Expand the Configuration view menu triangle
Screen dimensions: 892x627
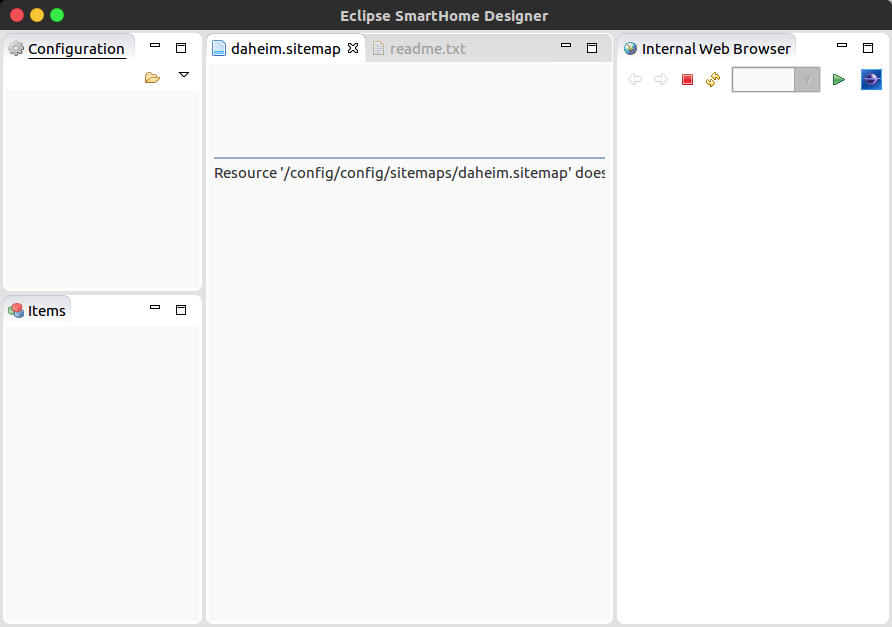(184, 75)
